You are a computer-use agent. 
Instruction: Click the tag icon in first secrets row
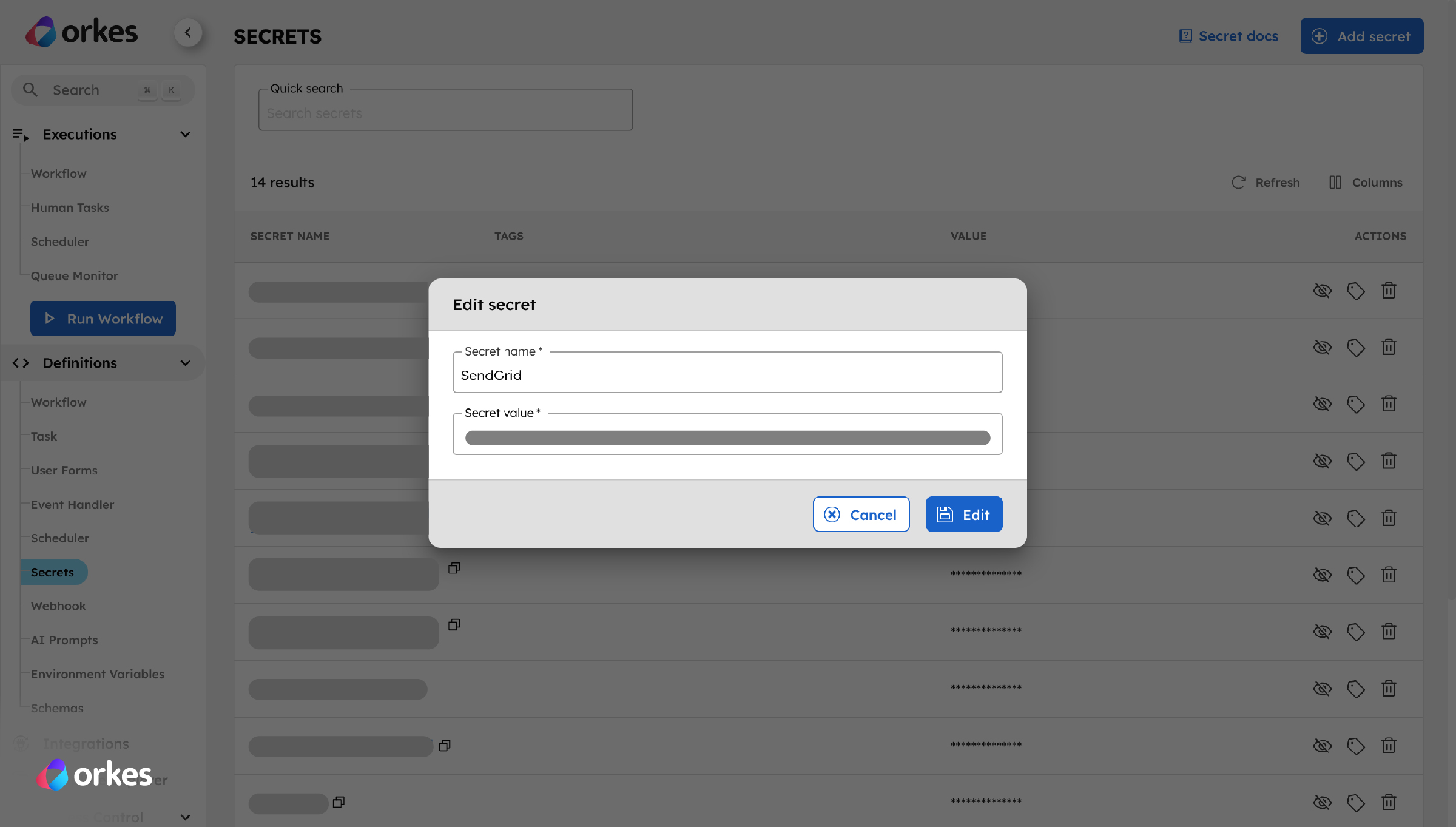[1355, 291]
